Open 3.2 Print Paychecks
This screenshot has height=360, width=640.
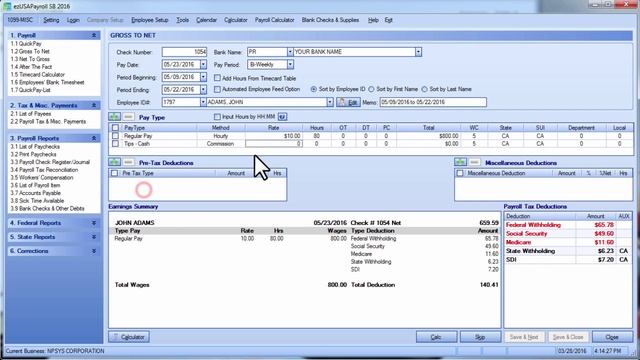33,154
